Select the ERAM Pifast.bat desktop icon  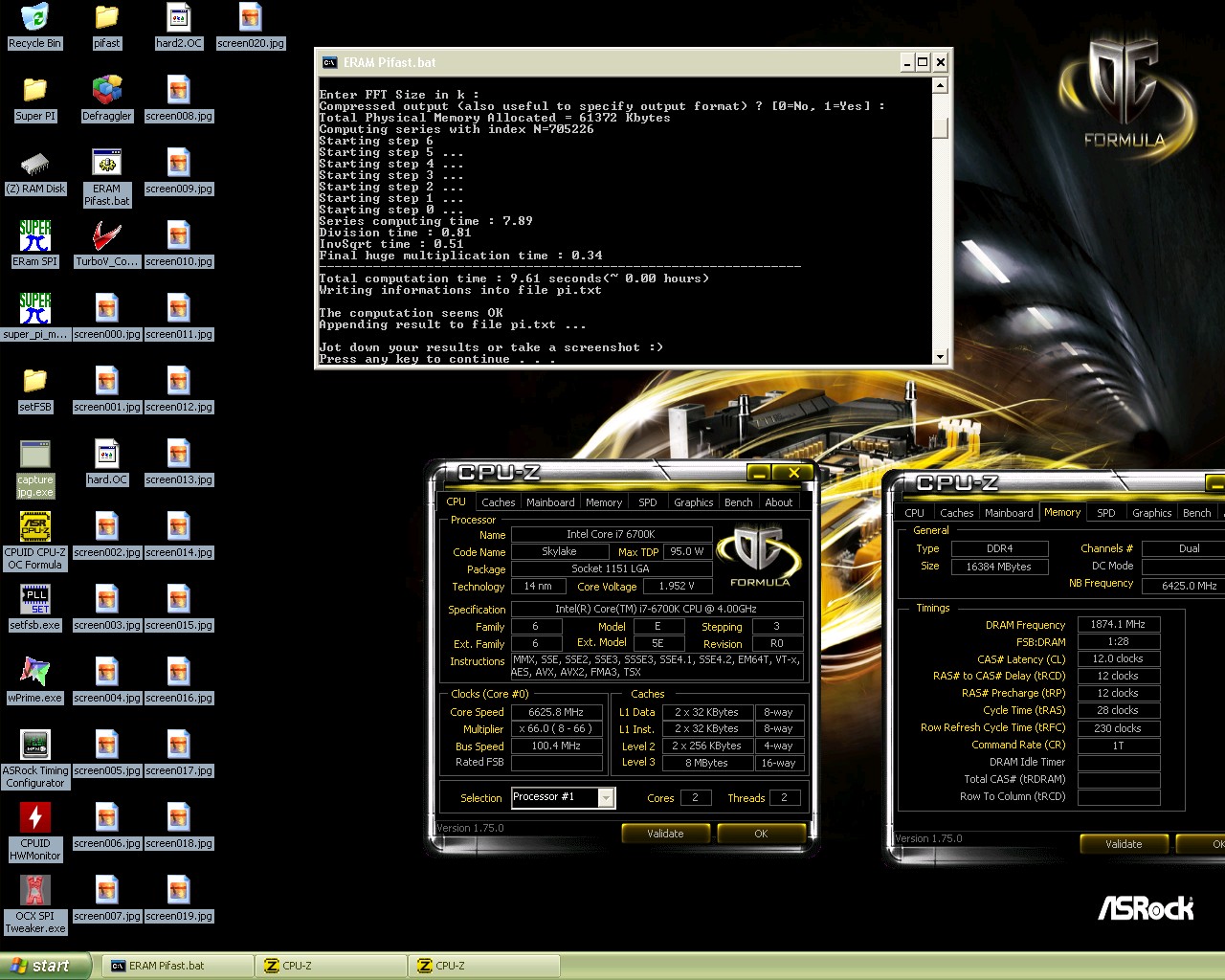pos(106,177)
